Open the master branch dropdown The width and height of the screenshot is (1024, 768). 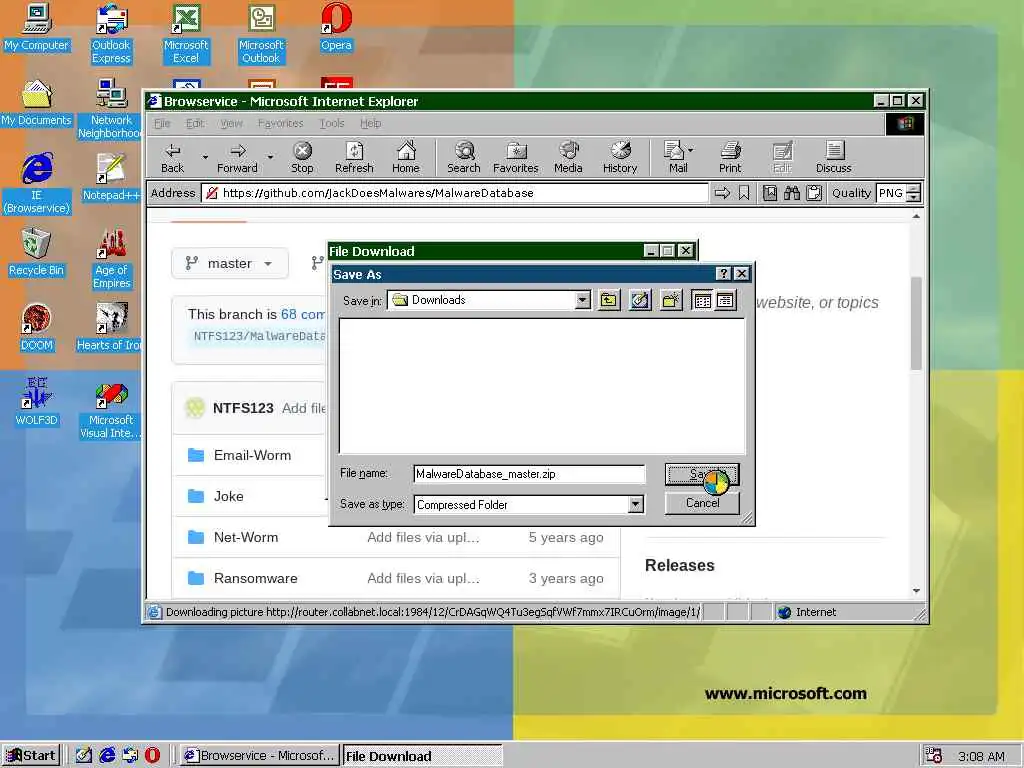[x=229, y=263]
